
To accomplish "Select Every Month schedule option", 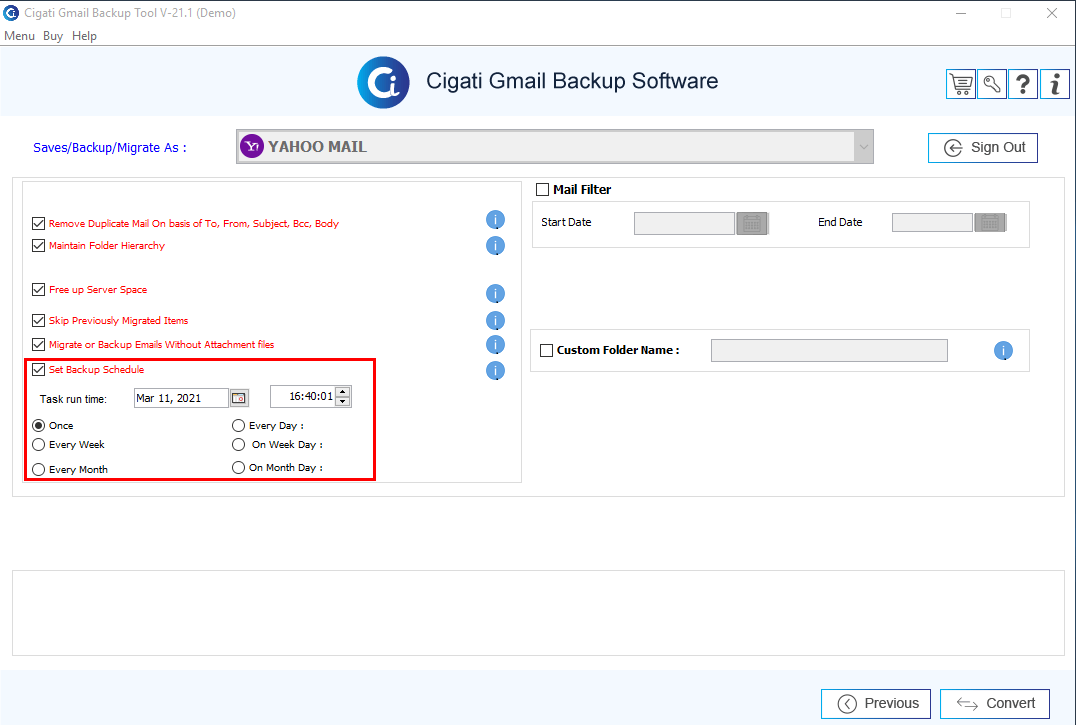I will point(38,469).
